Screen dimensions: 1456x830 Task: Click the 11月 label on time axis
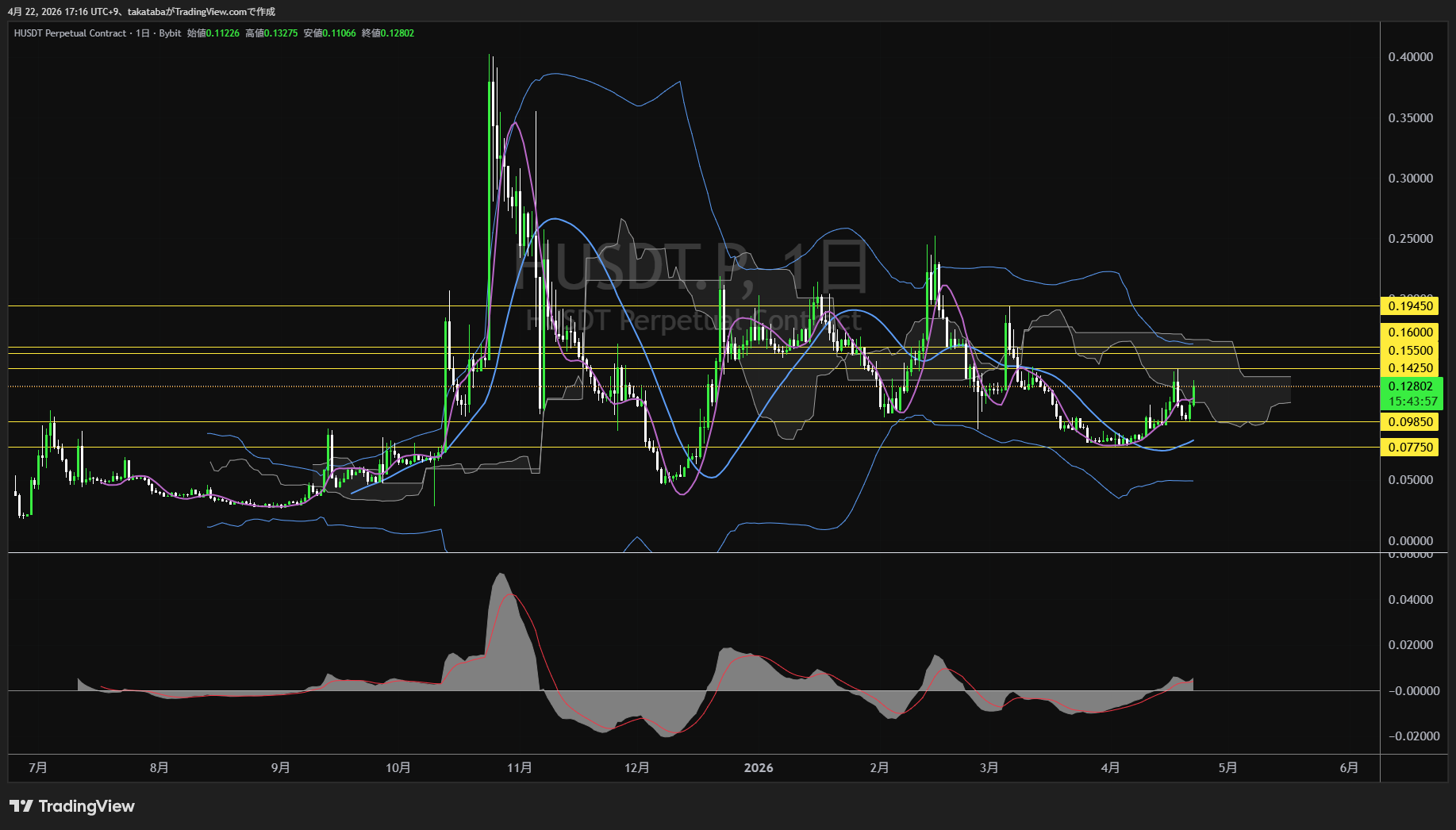[519, 767]
